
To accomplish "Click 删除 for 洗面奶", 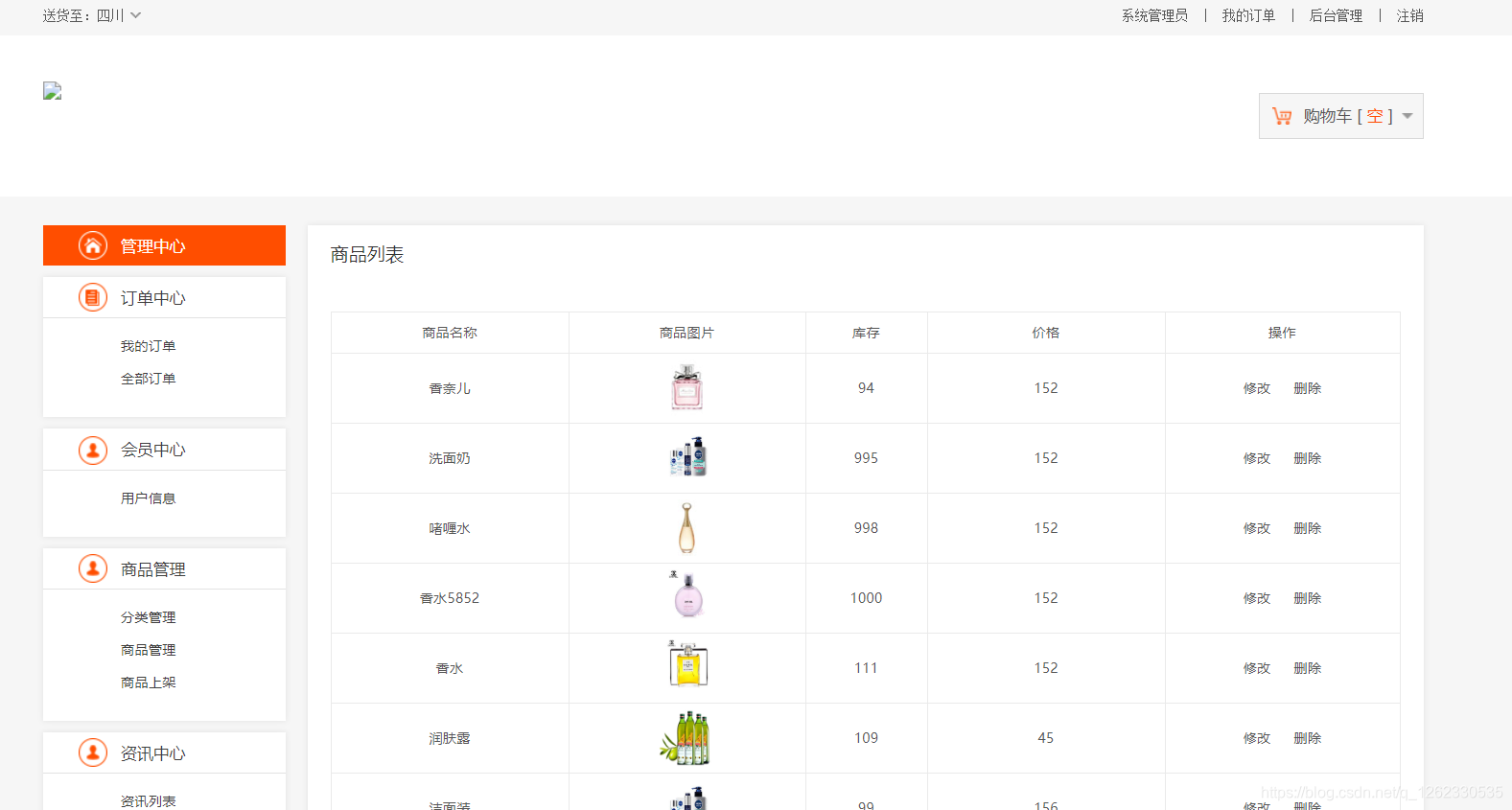I will [1307, 458].
